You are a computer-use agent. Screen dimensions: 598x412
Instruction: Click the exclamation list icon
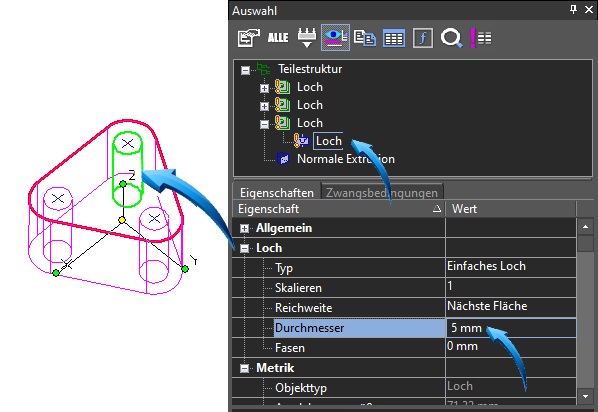pyautogui.click(x=481, y=38)
